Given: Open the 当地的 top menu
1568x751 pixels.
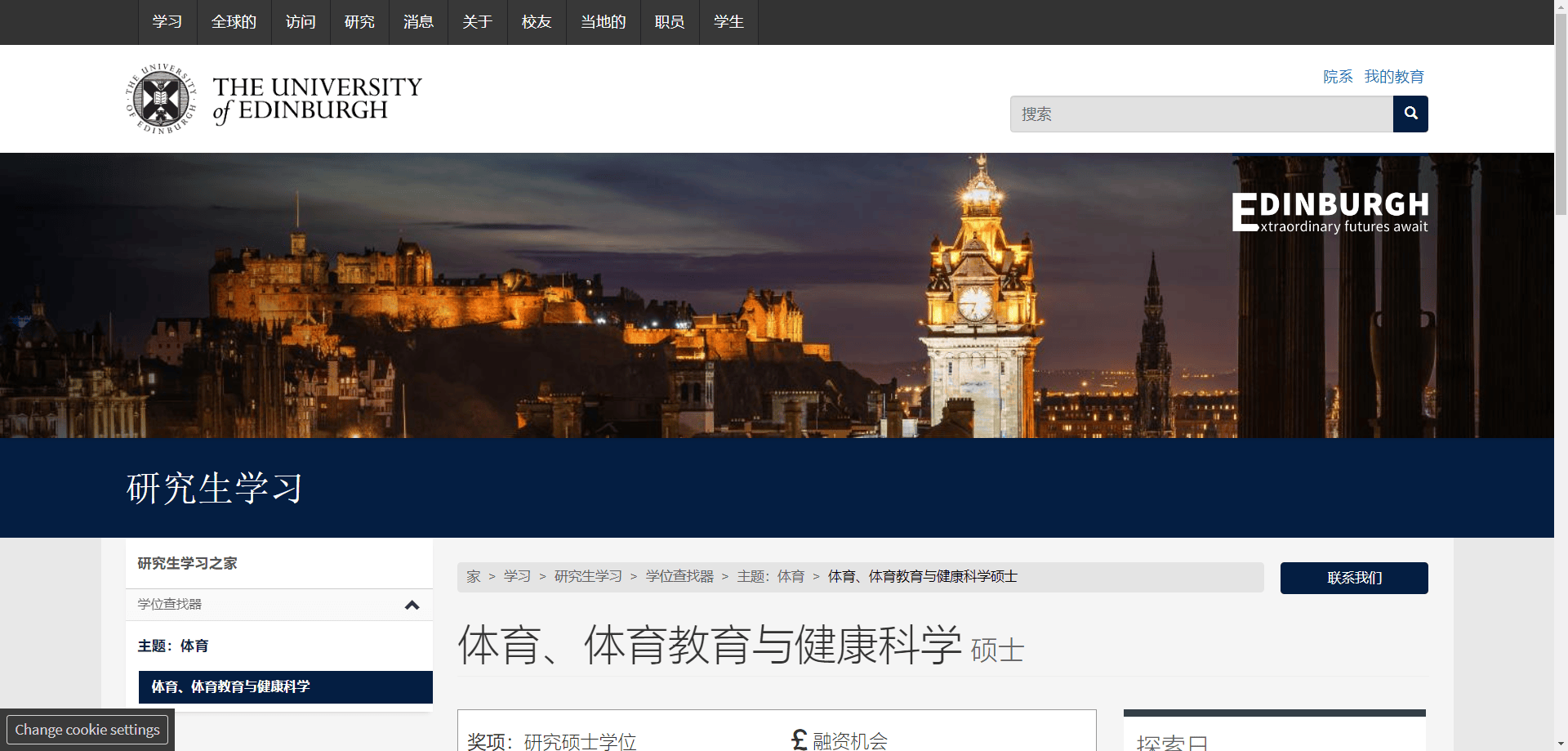Looking at the screenshot, I should [x=604, y=22].
